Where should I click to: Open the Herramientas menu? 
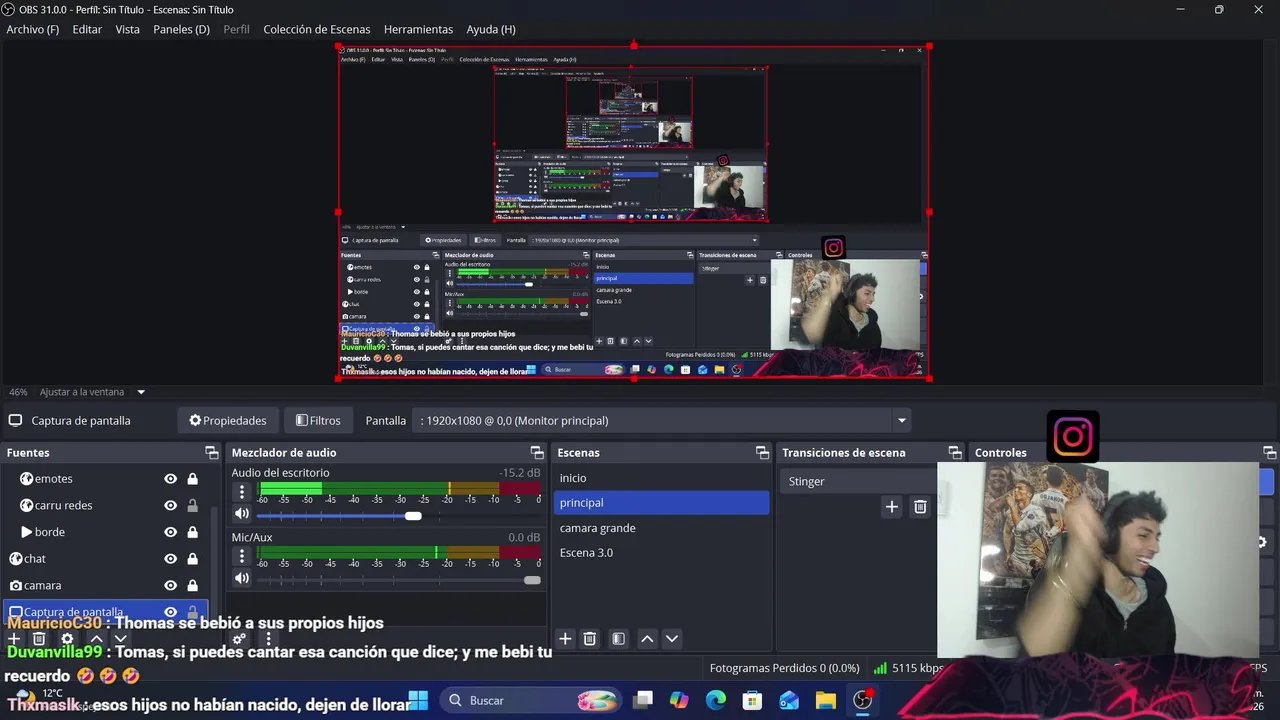pyautogui.click(x=418, y=29)
